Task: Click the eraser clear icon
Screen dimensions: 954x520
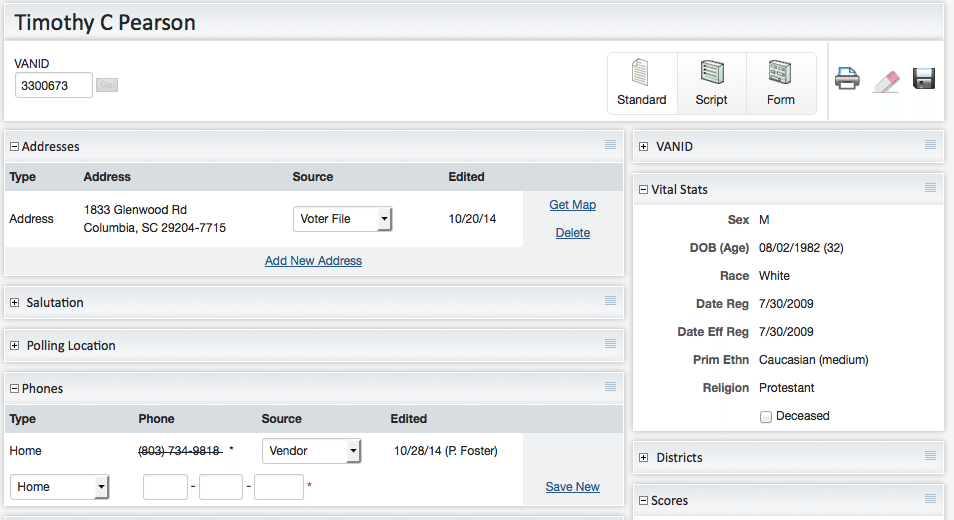Action: pos(886,80)
